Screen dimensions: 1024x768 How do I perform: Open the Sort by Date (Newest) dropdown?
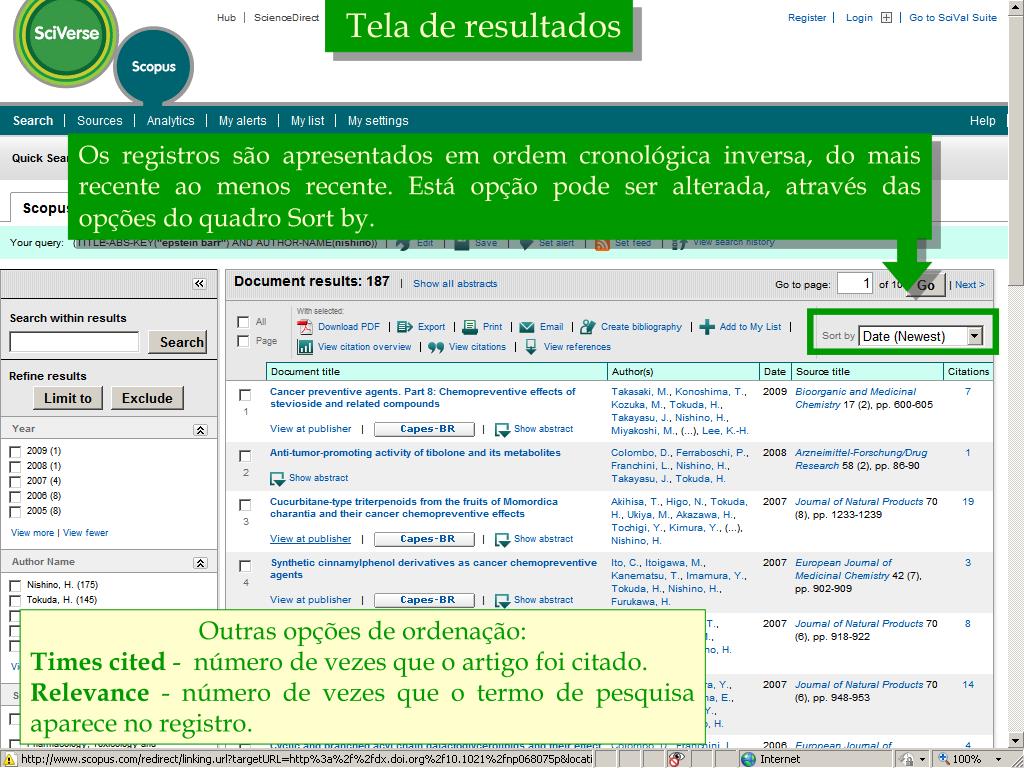921,336
